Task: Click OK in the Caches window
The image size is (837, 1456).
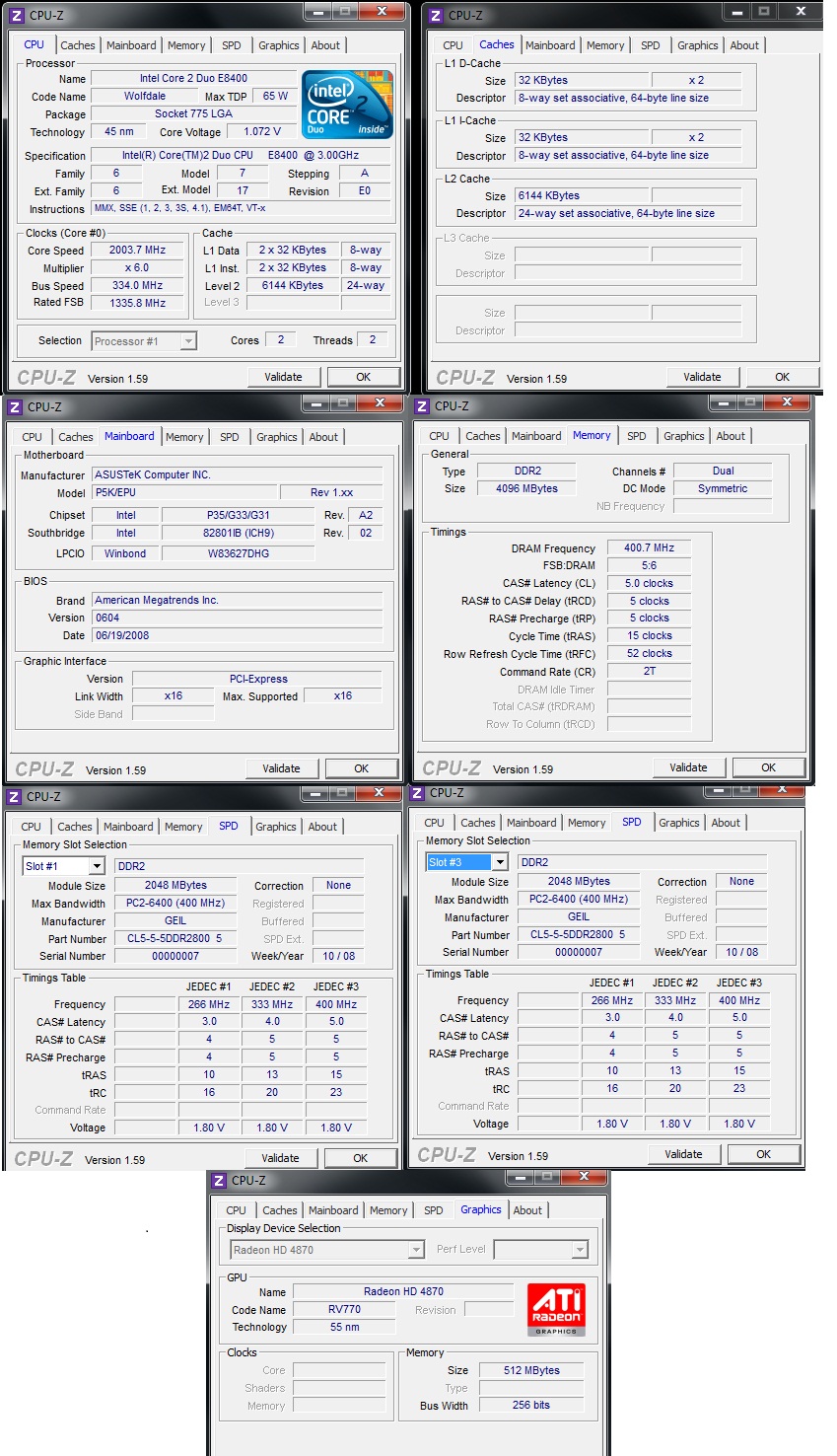Action: coord(783,377)
